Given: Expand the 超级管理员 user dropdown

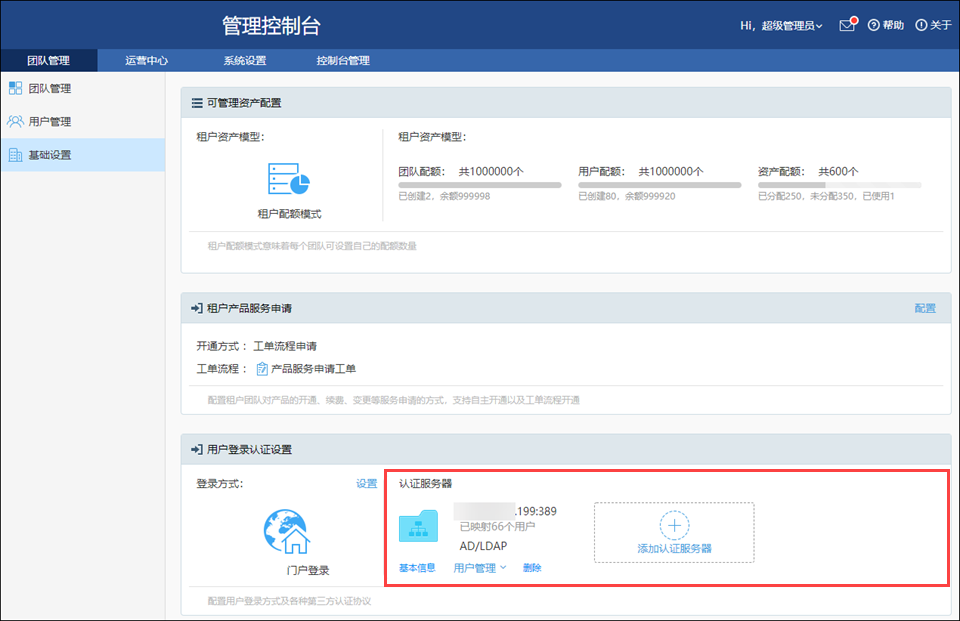Looking at the screenshot, I should click(790, 26).
